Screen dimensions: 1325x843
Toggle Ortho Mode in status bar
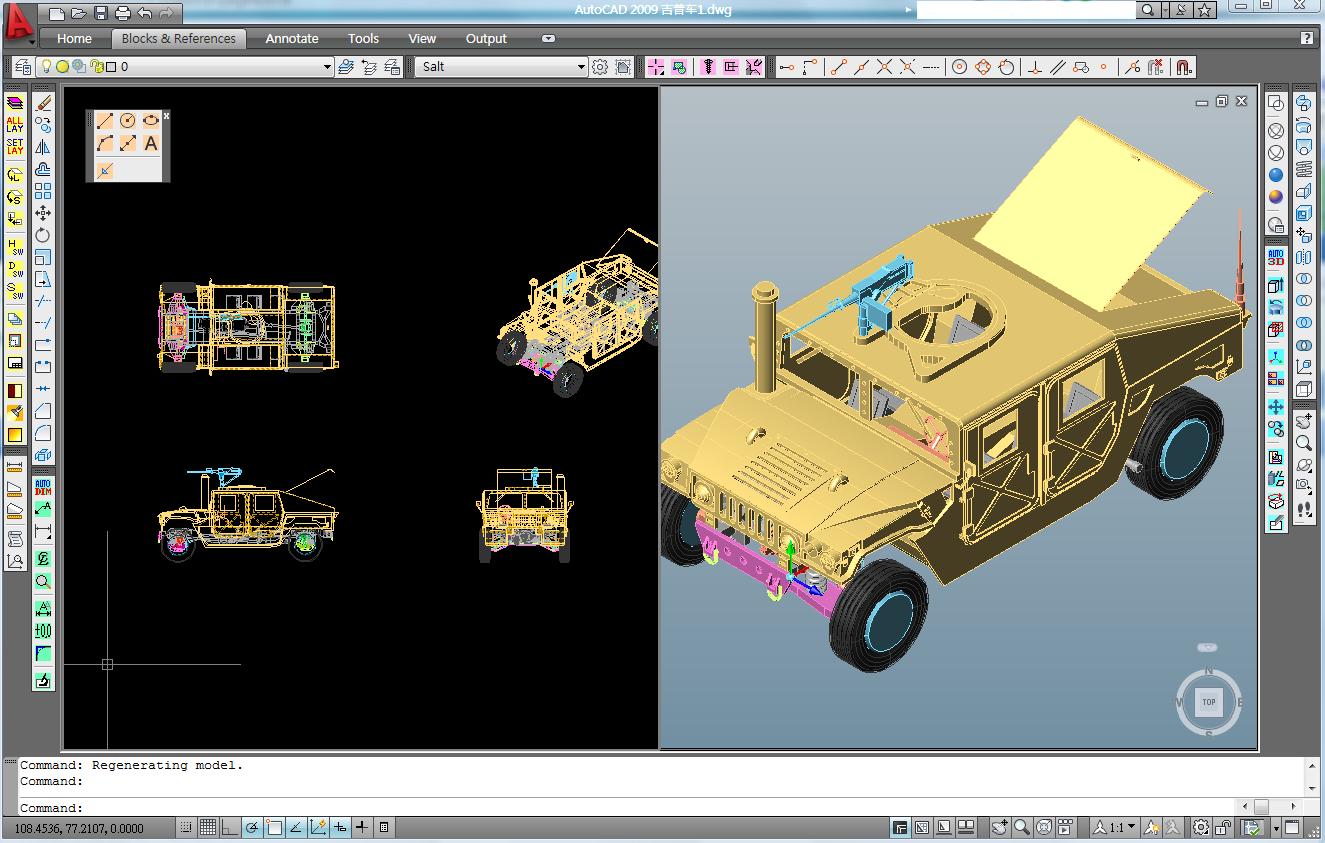click(230, 827)
